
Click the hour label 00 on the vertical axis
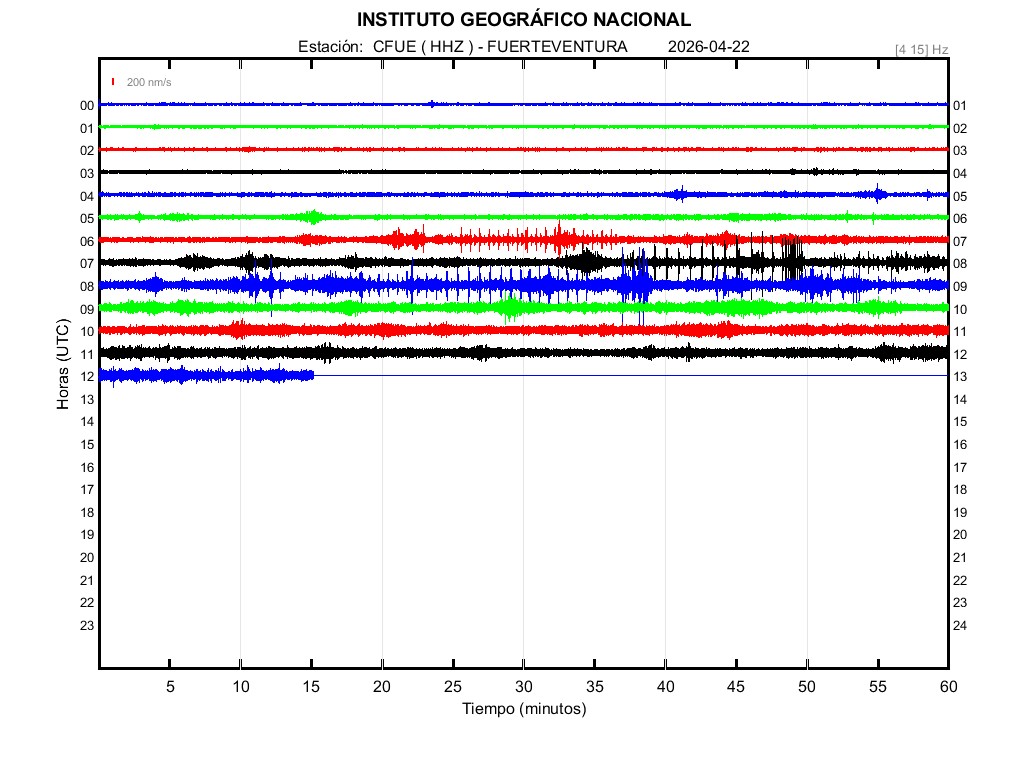(x=87, y=106)
